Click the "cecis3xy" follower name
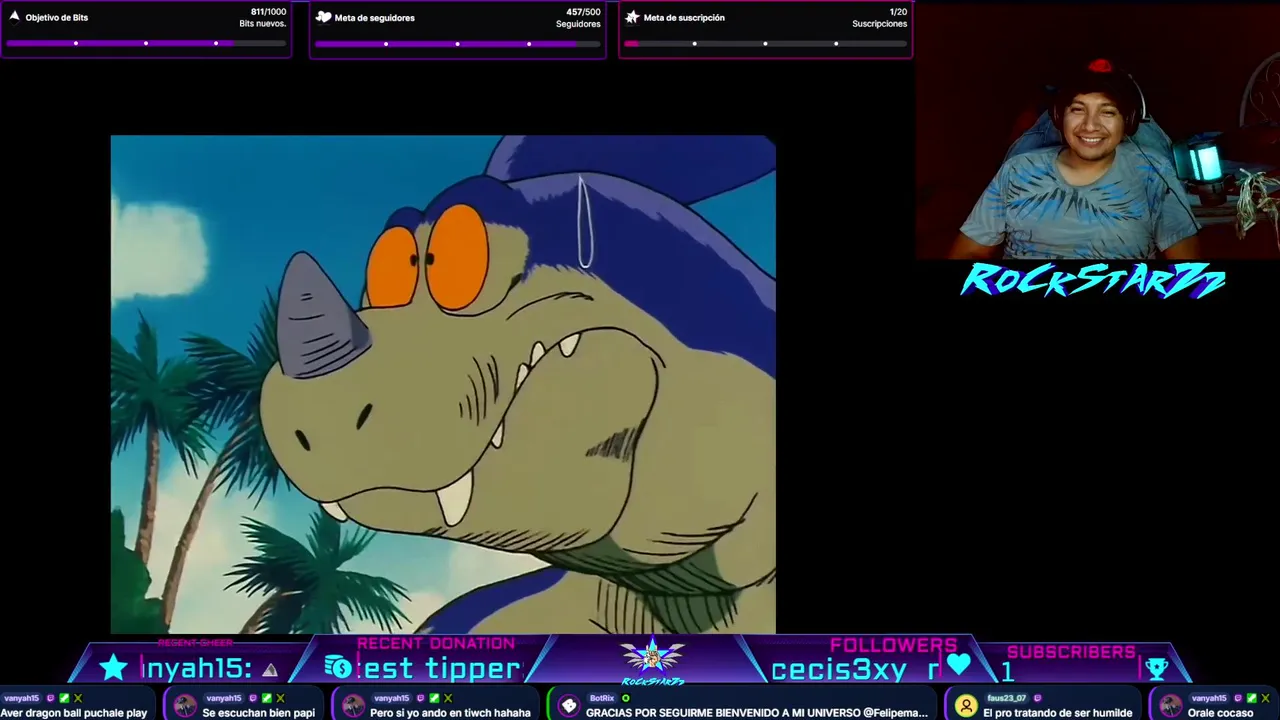This screenshot has width=1280, height=720. (x=839, y=670)
